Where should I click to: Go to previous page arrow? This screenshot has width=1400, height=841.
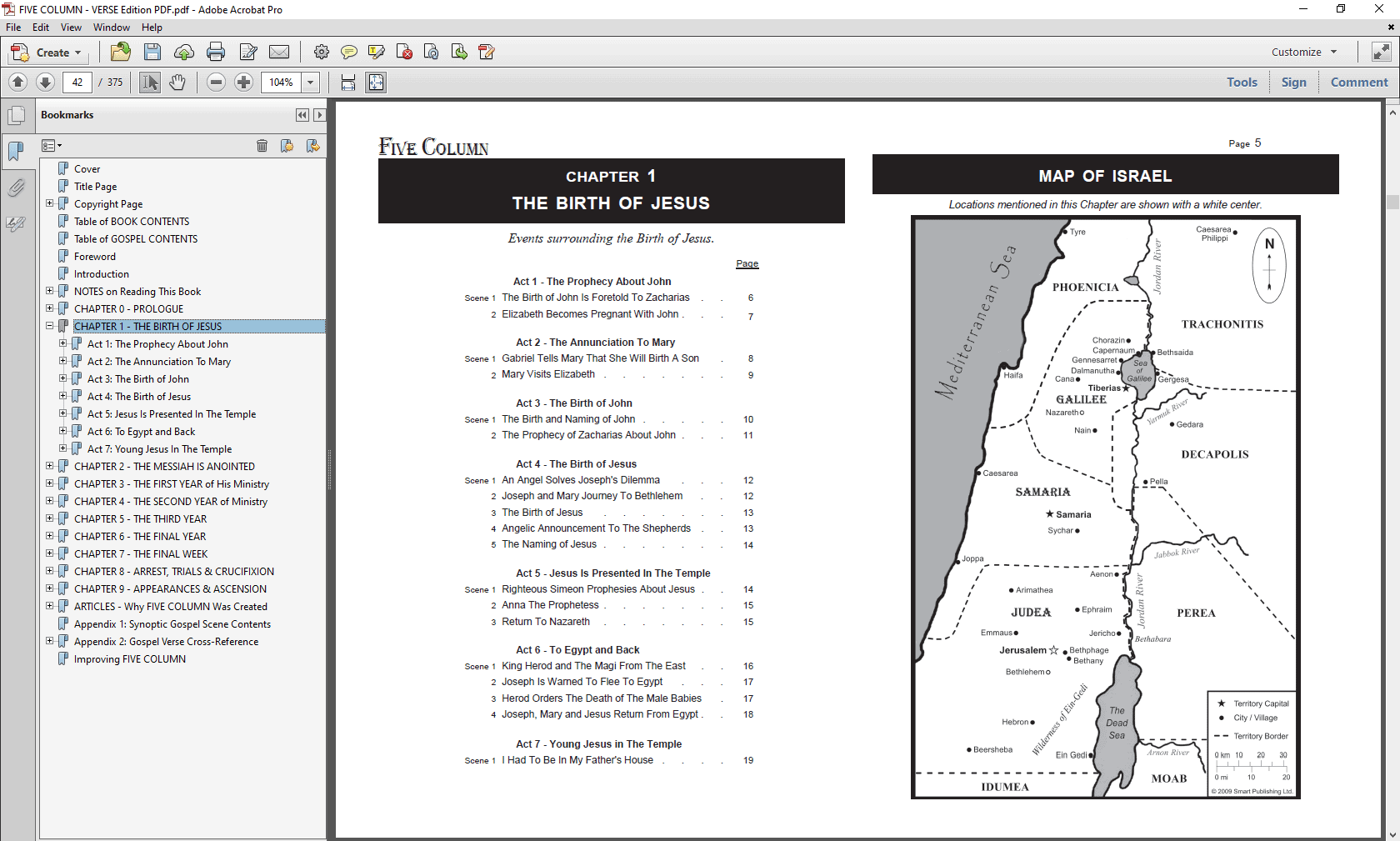point(18,82)
